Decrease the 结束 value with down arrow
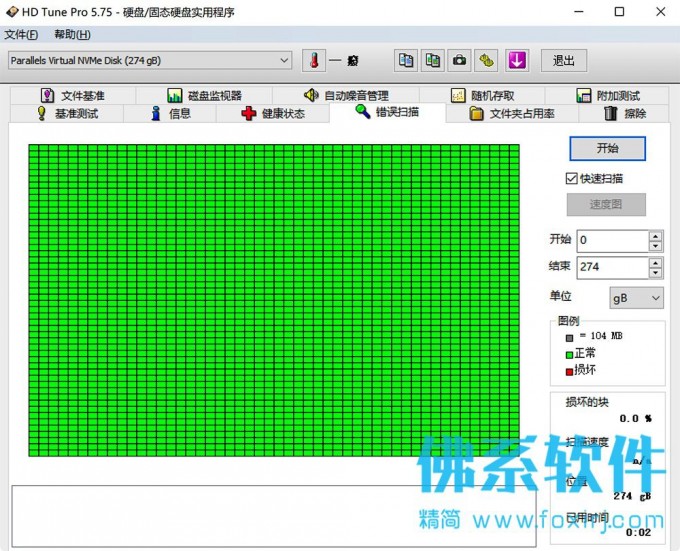The width and height of the screenshot is (680, 551). [x=656, y=273]
